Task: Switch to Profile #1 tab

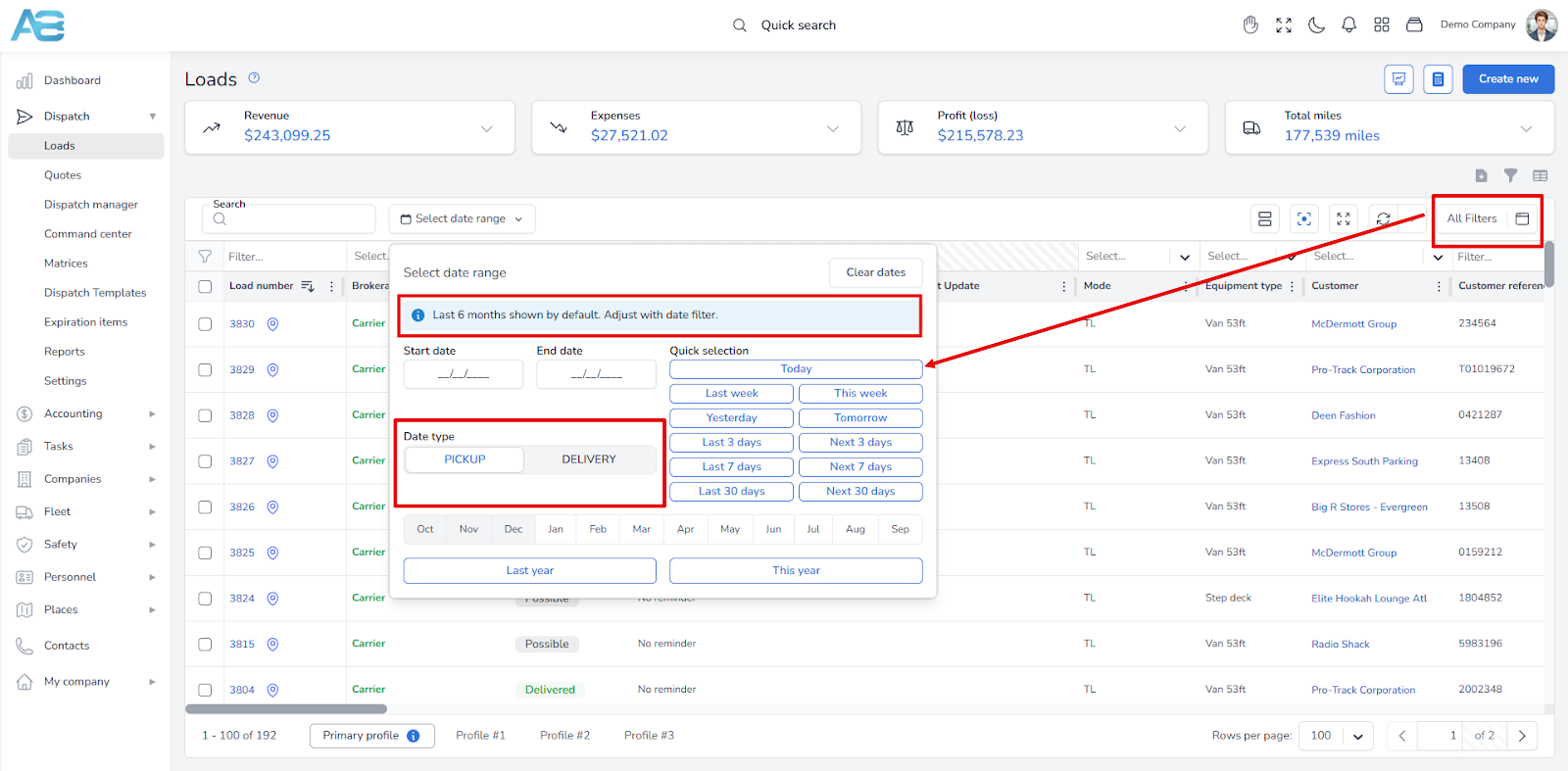Action: (x=480, y=736)
